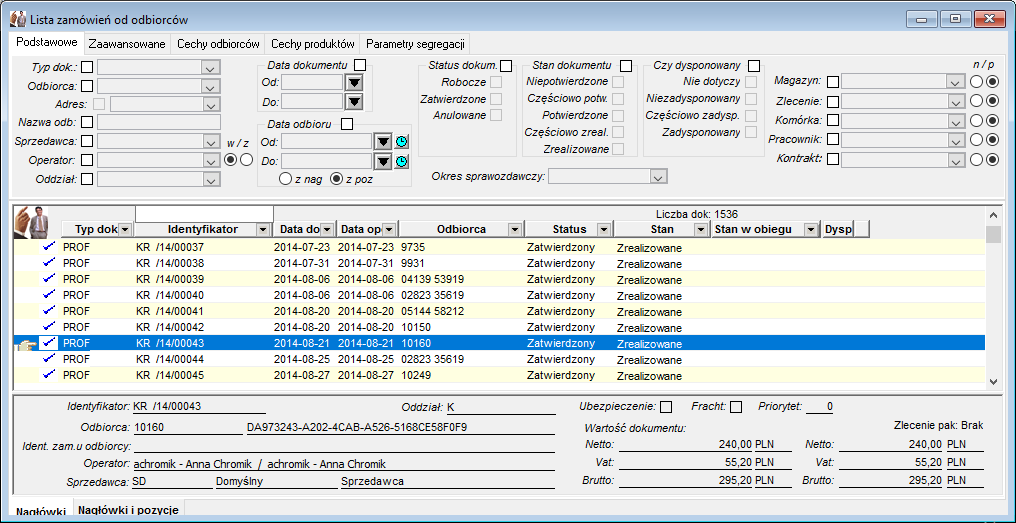Click the list's scroll up arrow
Screen dimensions: 1016x523
(x=993, y=214)
